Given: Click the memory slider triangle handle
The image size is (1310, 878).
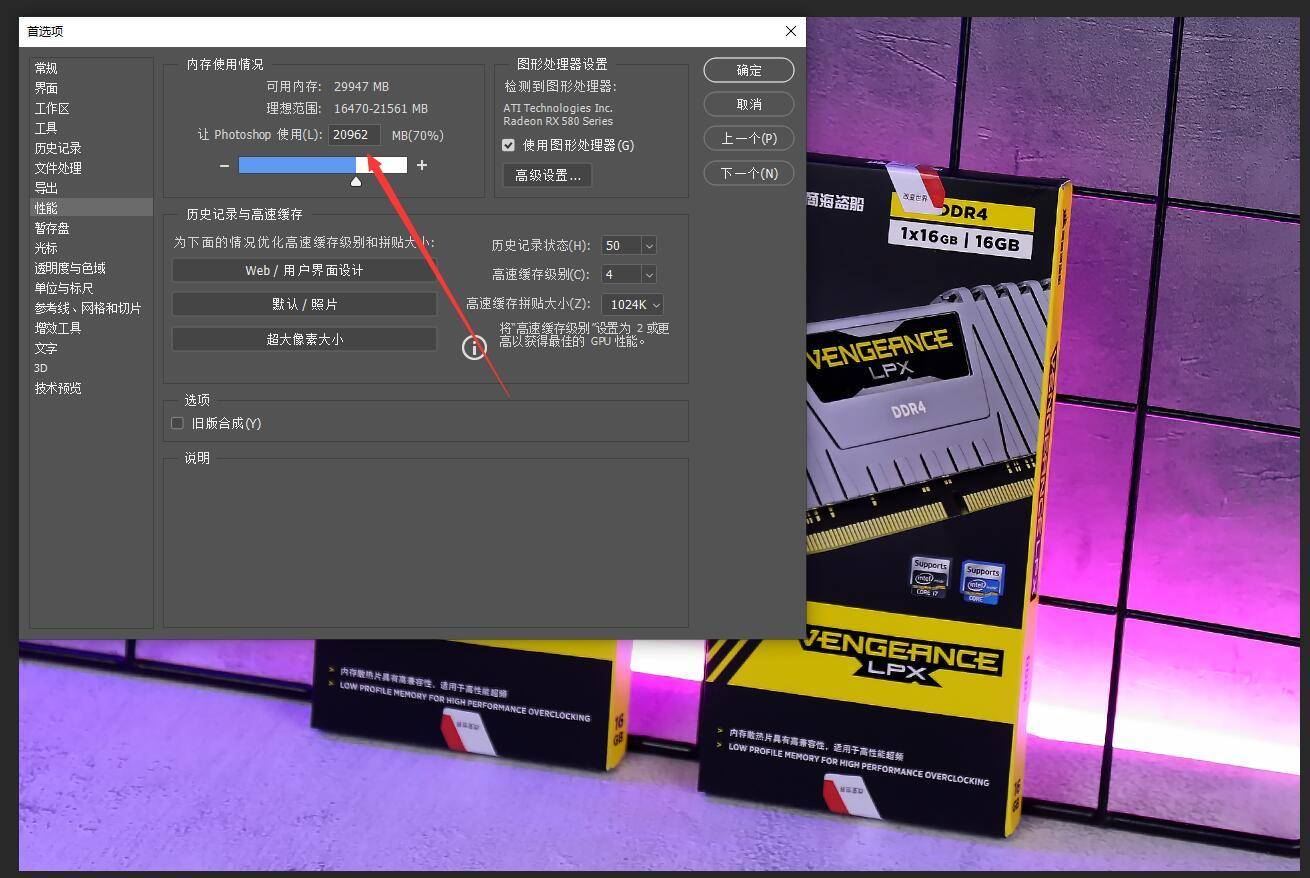Looking at the screenshot, I should point(356,181).
